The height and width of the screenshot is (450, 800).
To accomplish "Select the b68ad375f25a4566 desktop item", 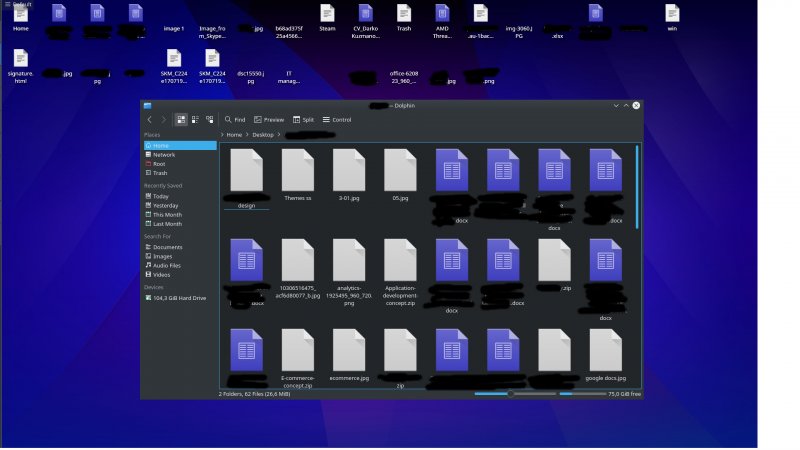I will (x=289, y=32).
